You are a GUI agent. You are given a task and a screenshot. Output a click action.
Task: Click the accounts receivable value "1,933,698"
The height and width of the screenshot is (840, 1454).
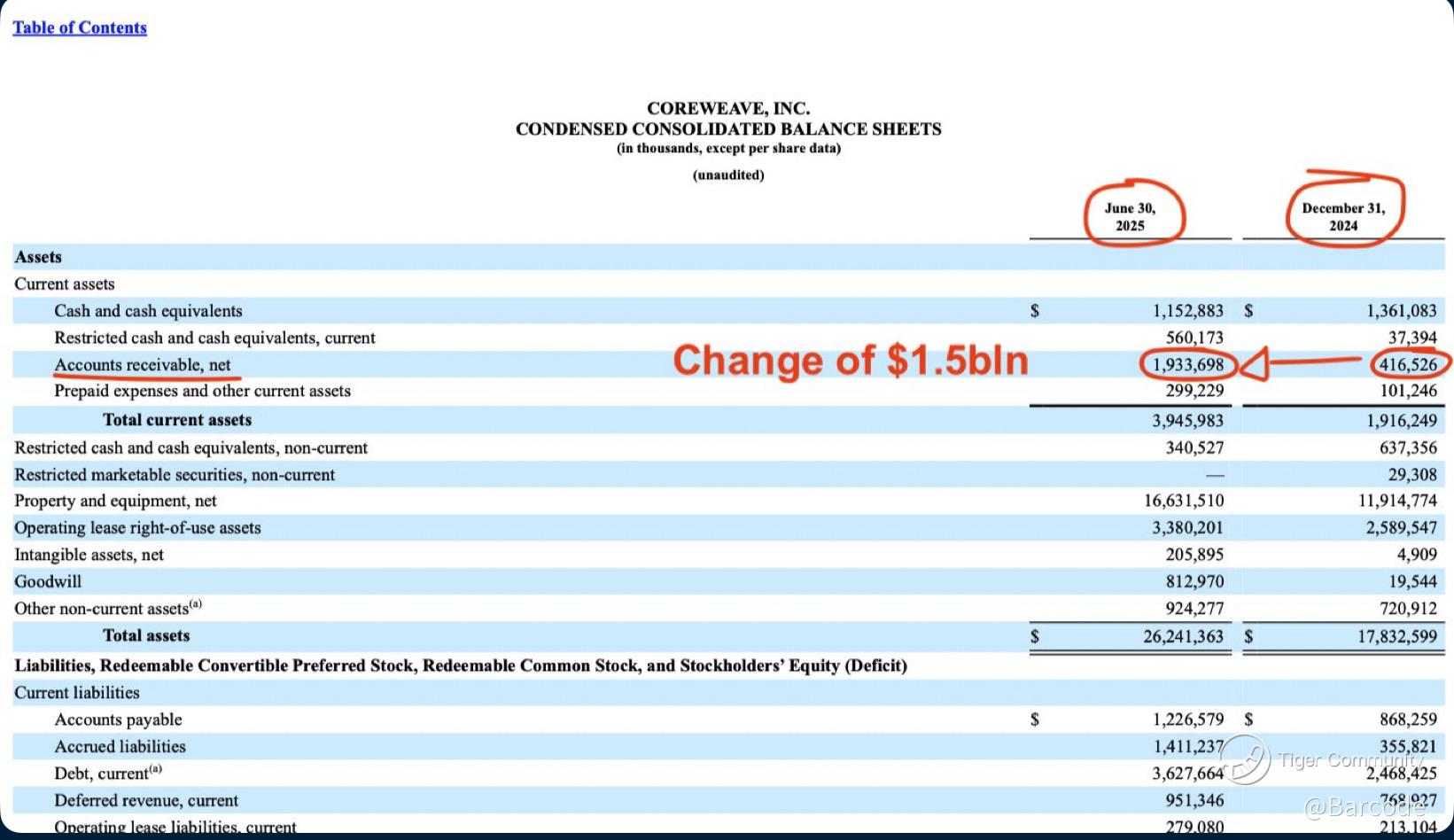(1187, 365)
